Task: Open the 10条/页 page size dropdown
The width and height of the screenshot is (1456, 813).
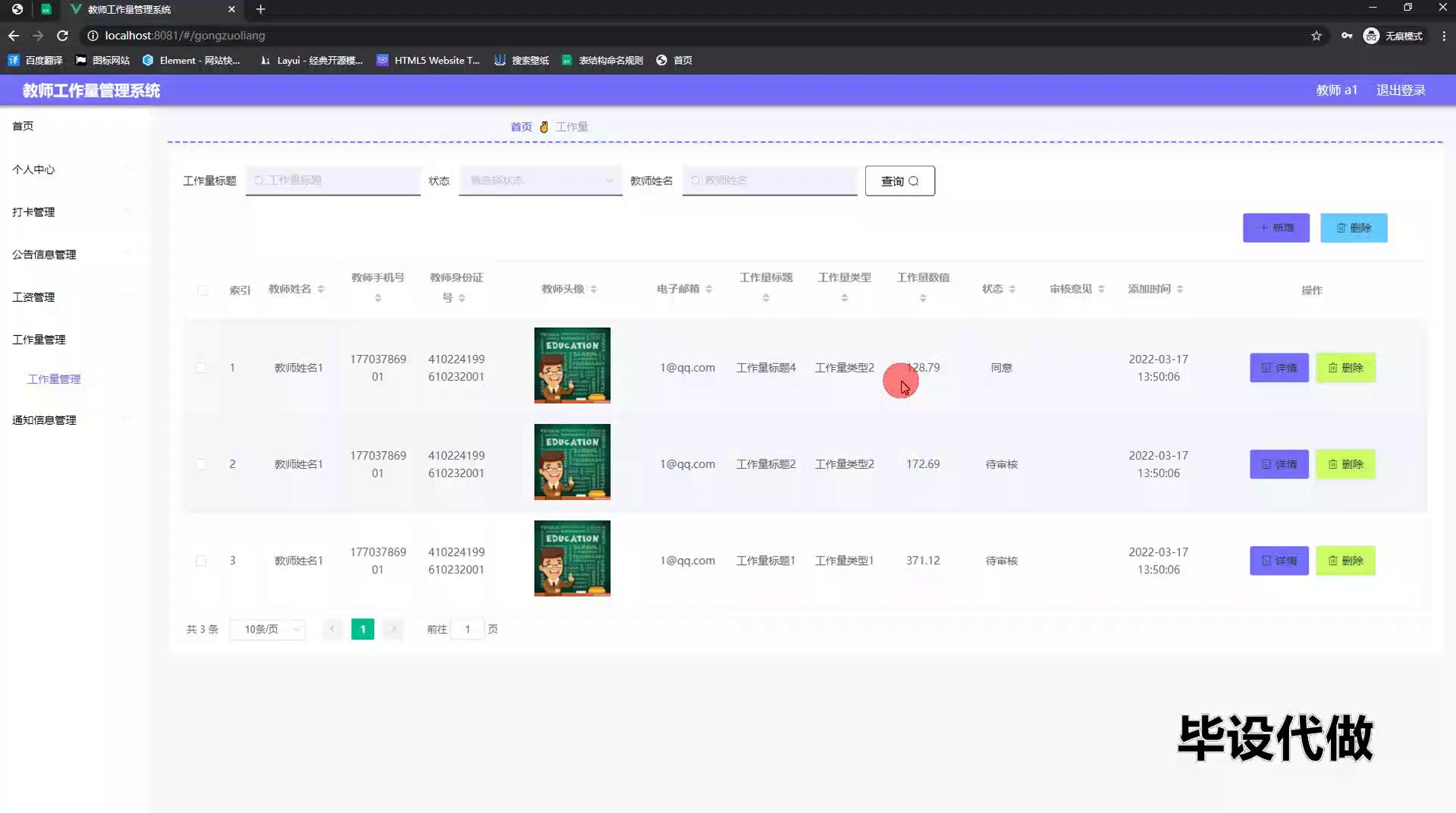Action: tap(267, 629)
